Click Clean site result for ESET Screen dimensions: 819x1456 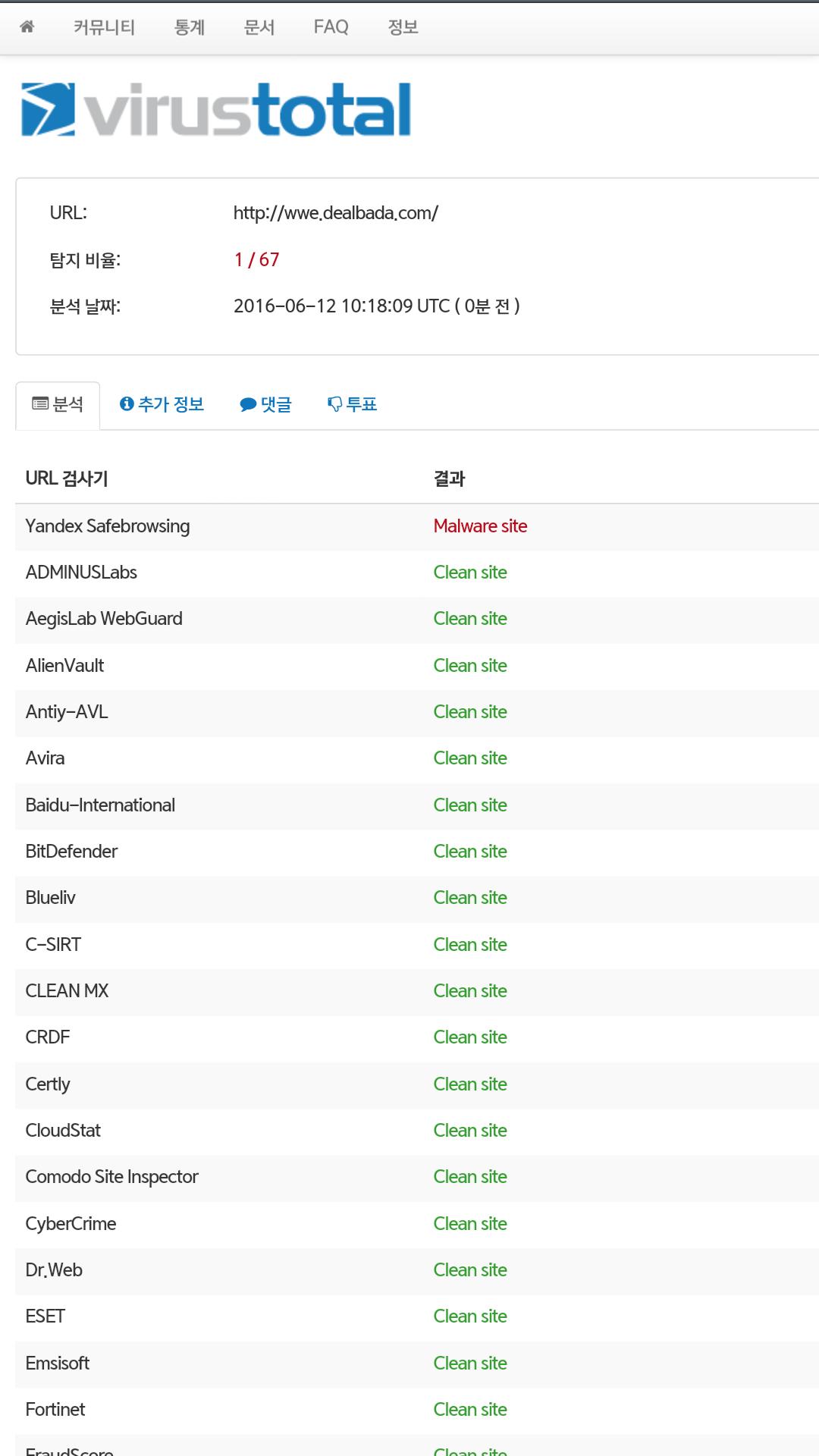pyautogui.click(x=470, y=1316)
